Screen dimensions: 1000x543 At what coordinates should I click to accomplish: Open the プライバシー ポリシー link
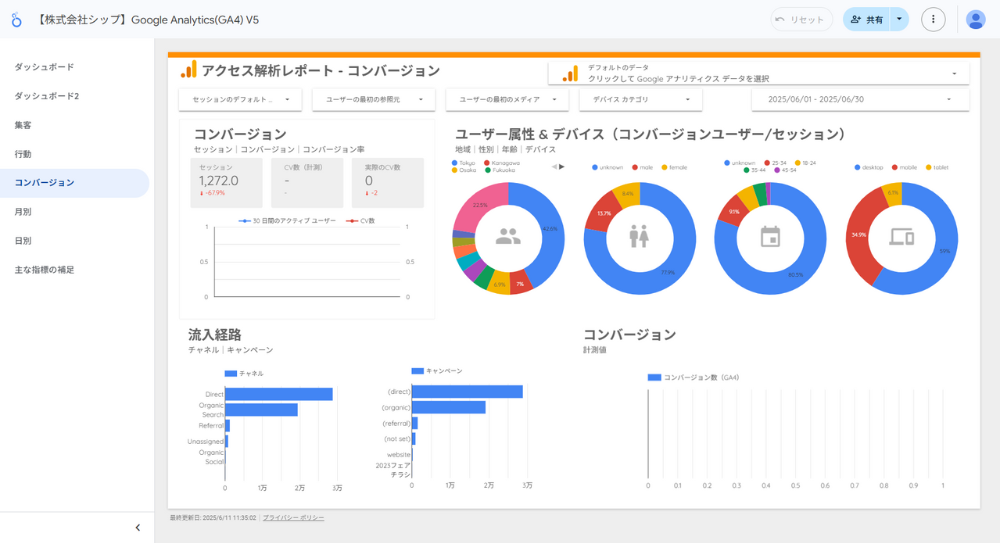coord(293,517)
